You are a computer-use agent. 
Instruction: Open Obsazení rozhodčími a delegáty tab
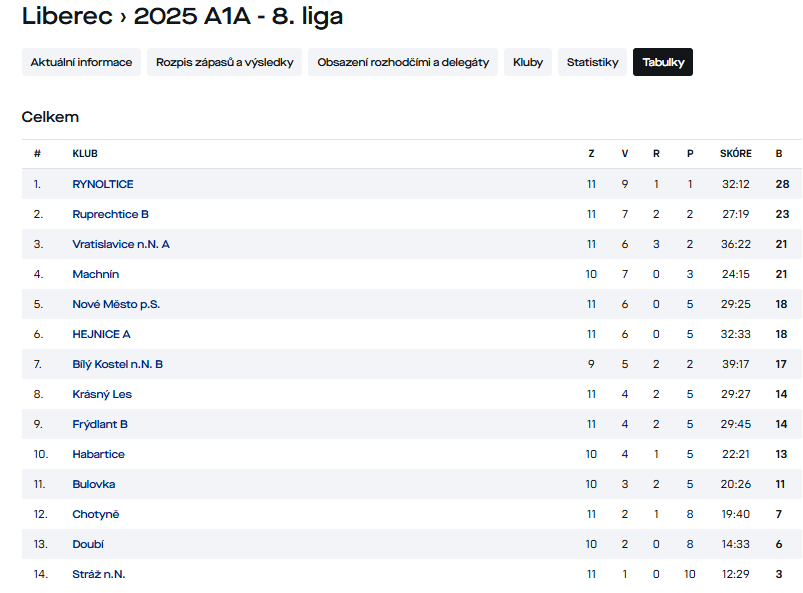403,62
